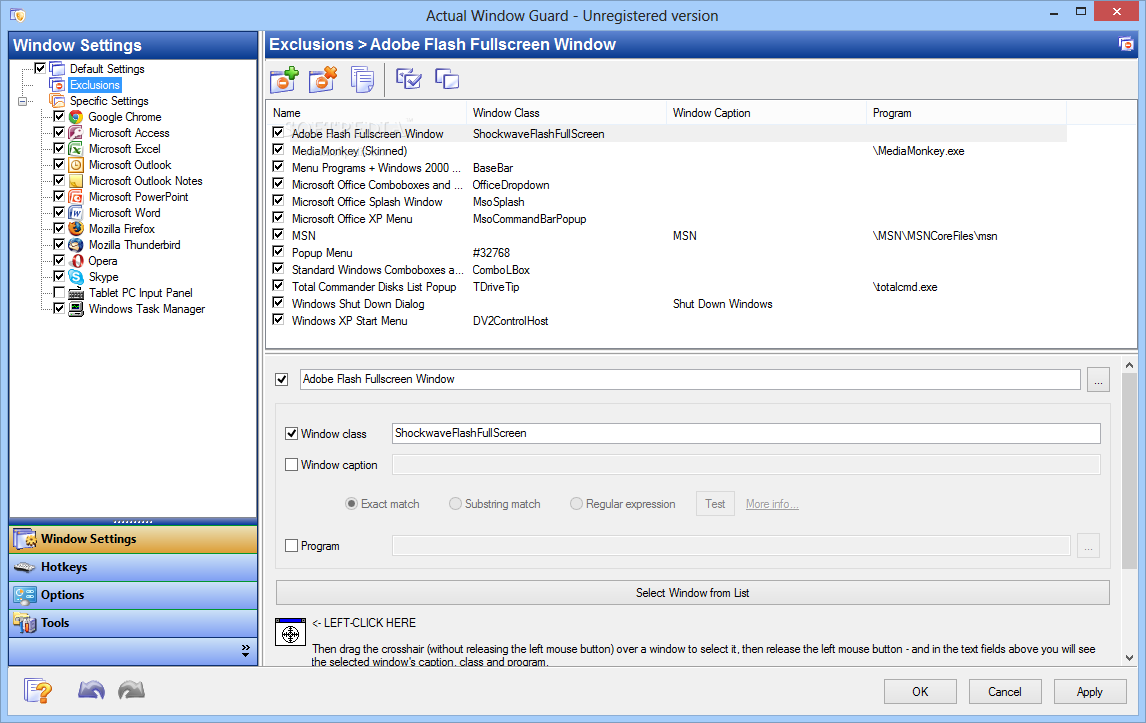1146x723 pixels.
Task: Sort by the Window Class column header
Action: pos(566,113)
